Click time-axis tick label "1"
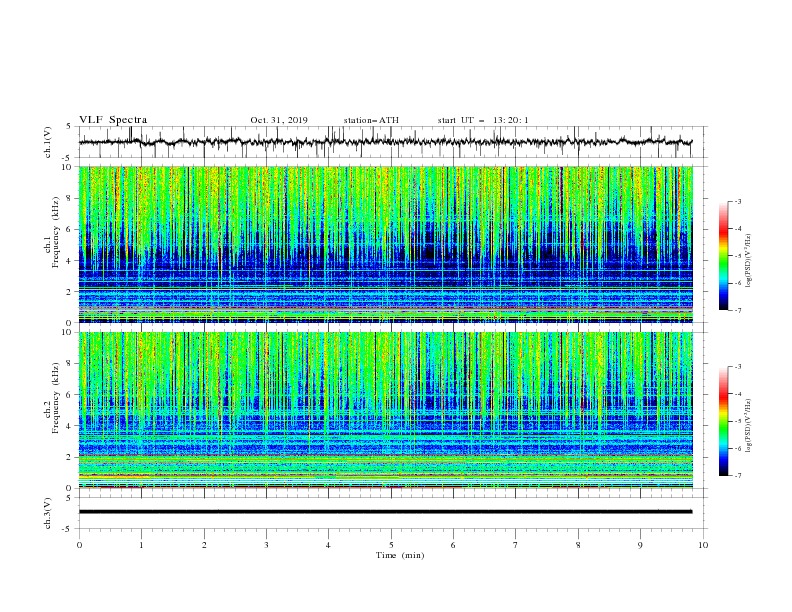The width and height of the screenshot is (792, 612). click(x=141, y=545)
